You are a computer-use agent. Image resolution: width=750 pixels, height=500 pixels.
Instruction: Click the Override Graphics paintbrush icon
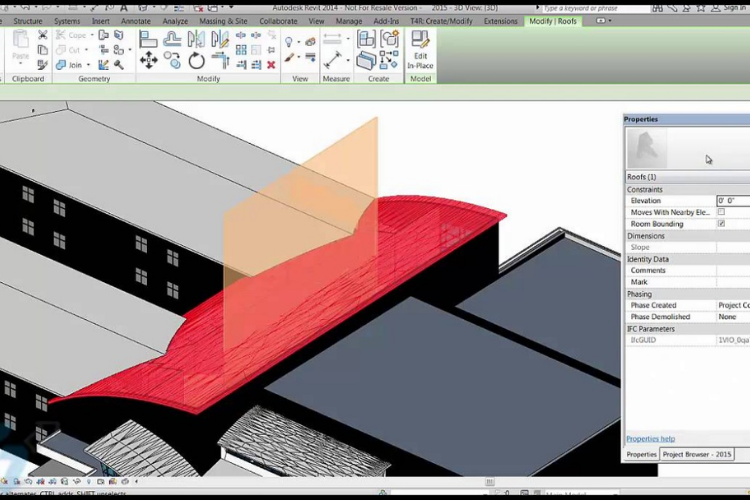coord(288,58)
